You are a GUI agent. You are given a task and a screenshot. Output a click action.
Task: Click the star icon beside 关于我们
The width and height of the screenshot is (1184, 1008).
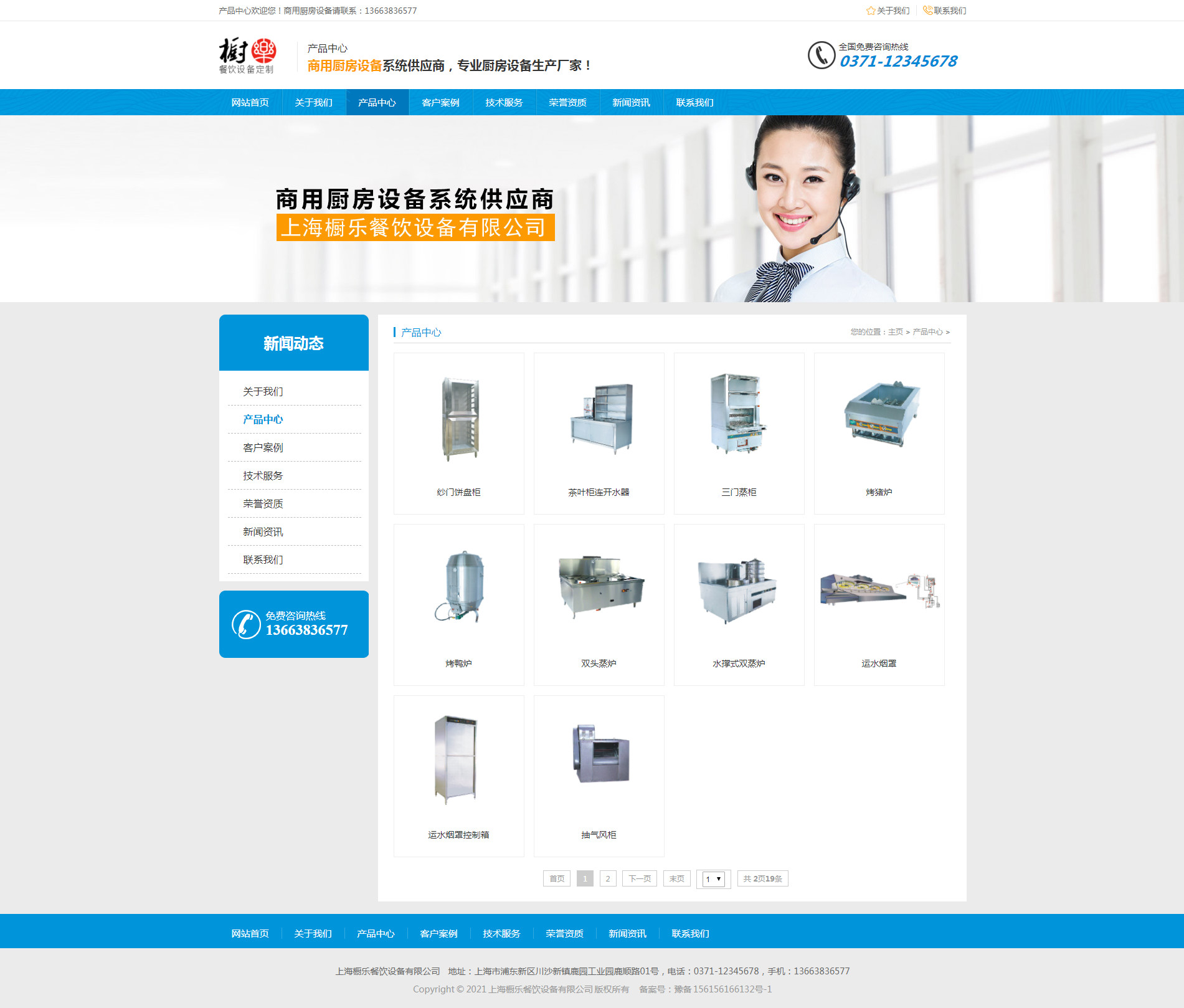(x=870, y=11)
